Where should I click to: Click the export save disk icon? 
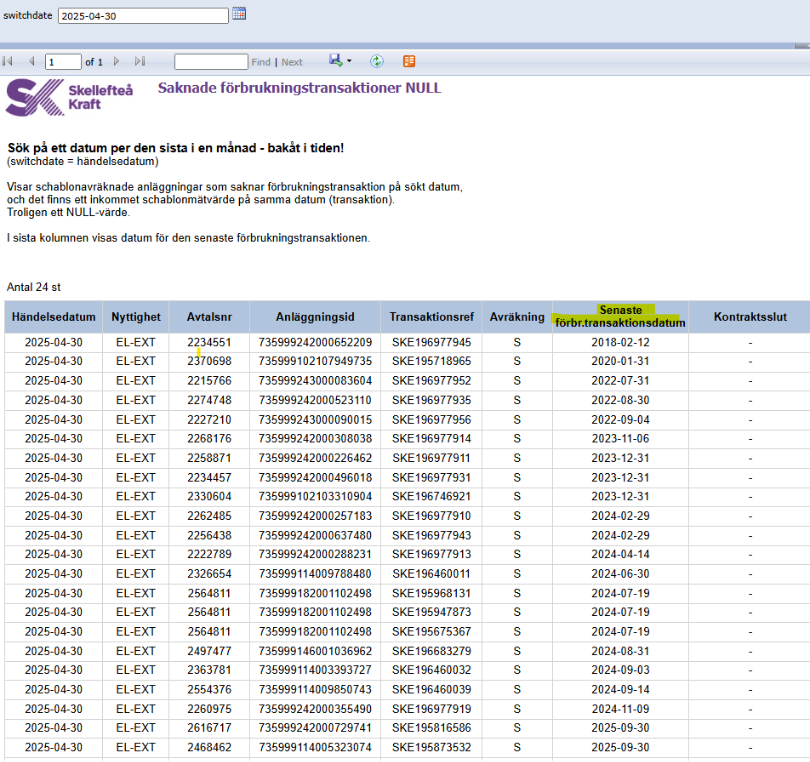pyautogui.click(x=335, y=61)
